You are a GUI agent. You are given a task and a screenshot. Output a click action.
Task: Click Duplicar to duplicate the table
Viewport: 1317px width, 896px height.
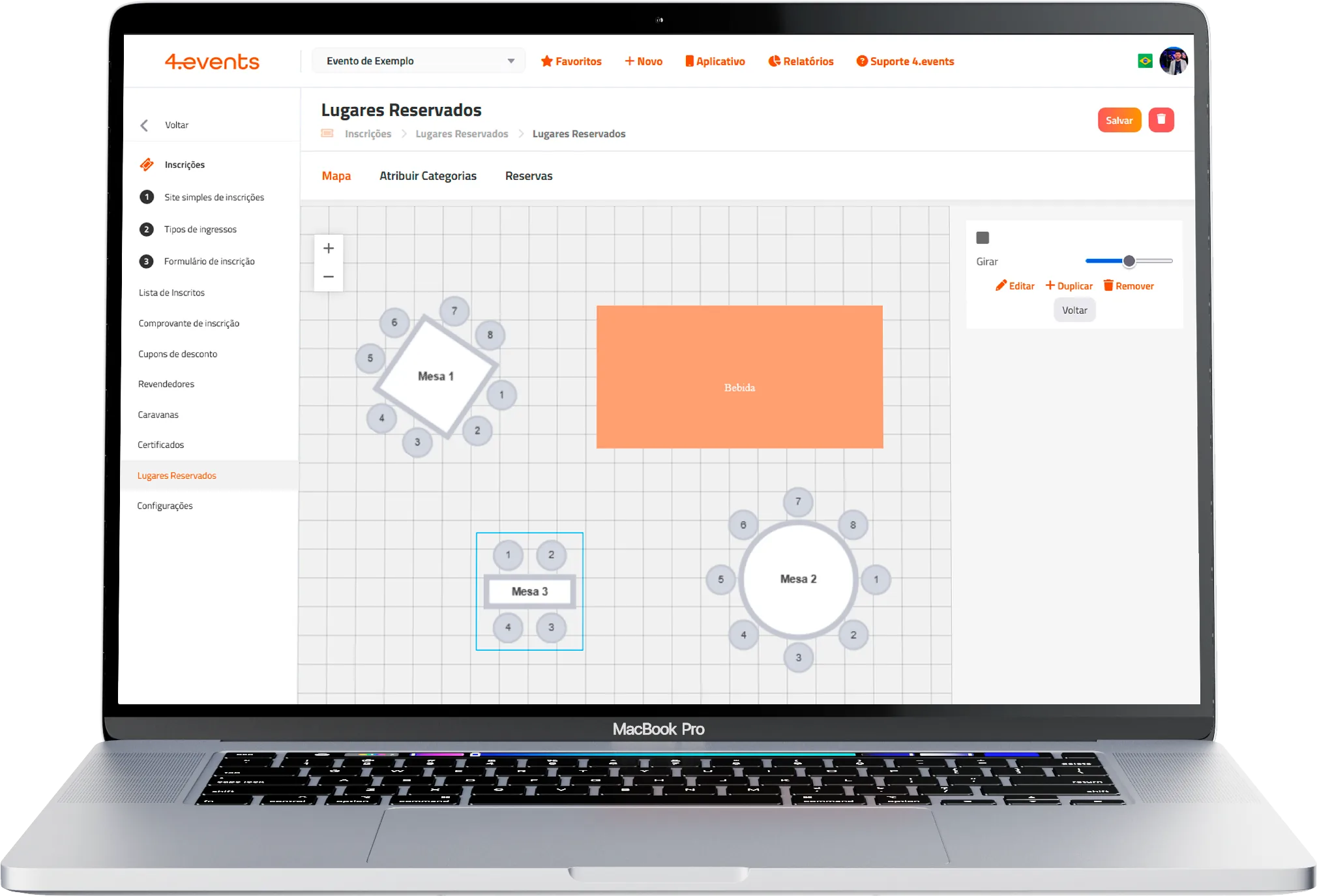1069,286
